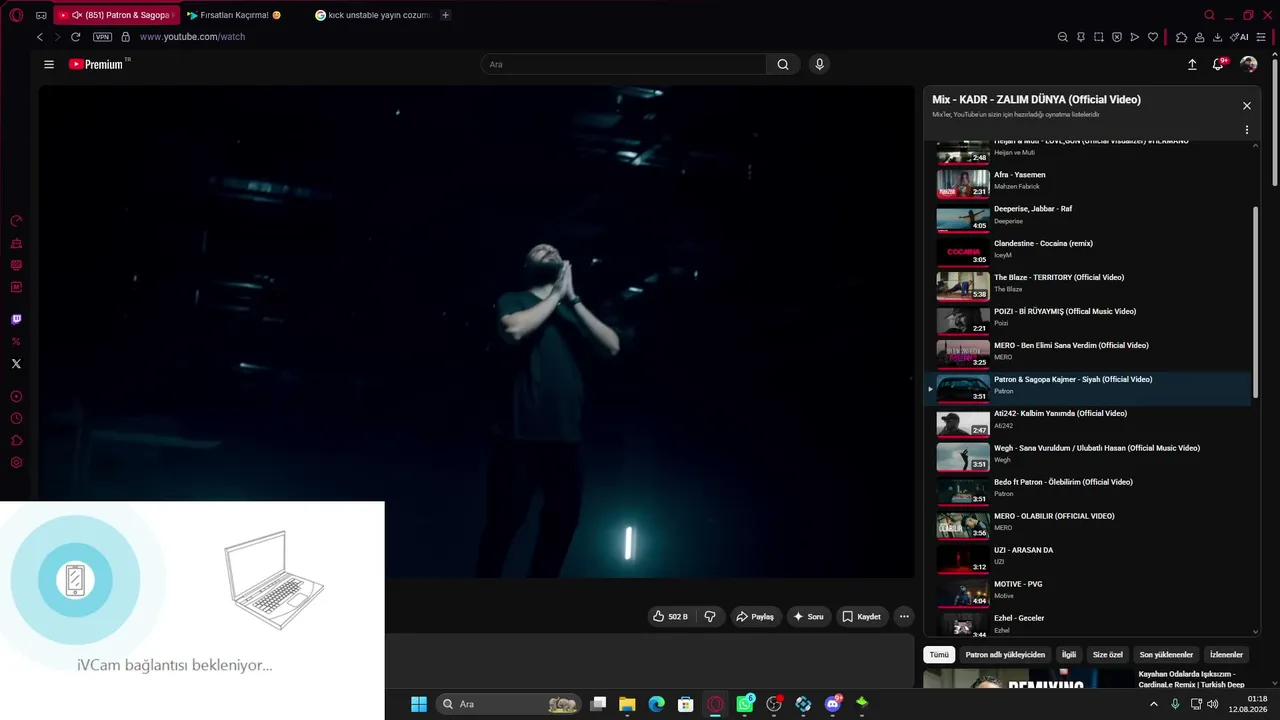Viewport: 1280px width, 720px height.
Task: Open the YouTube upload/create button
Action: click(1192, 64)
